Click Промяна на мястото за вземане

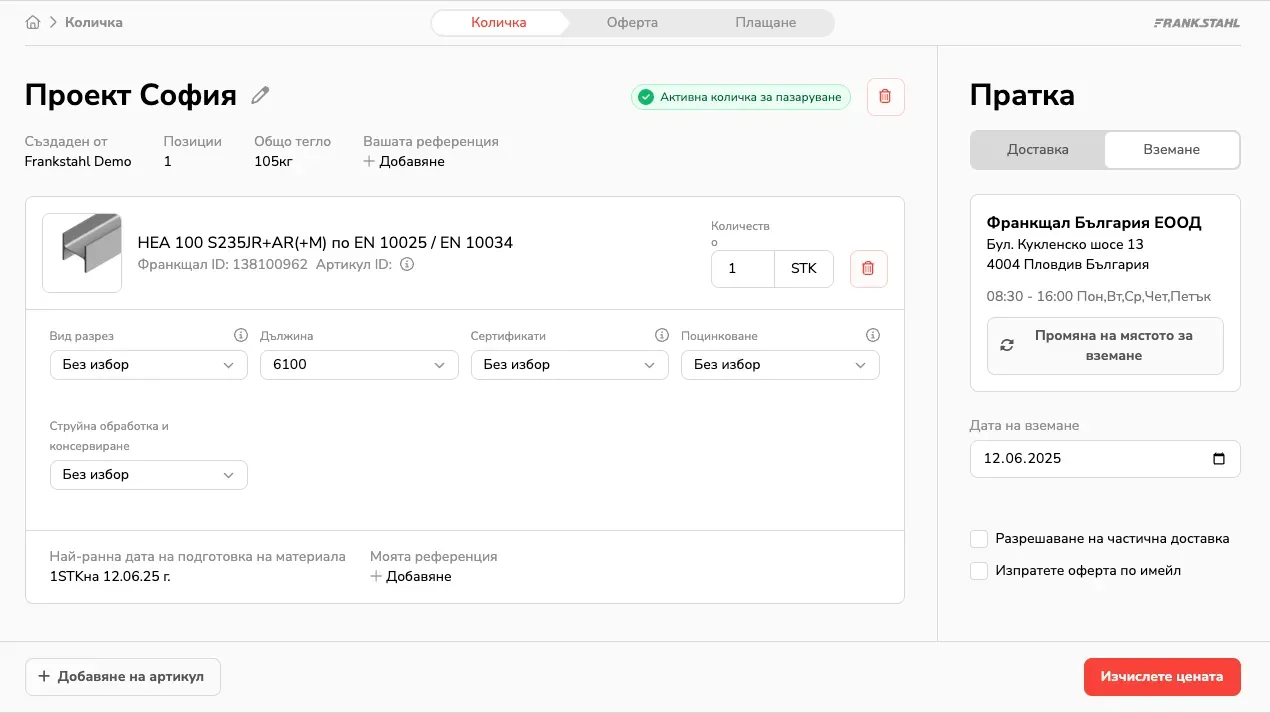click(x=1105, y=346)
